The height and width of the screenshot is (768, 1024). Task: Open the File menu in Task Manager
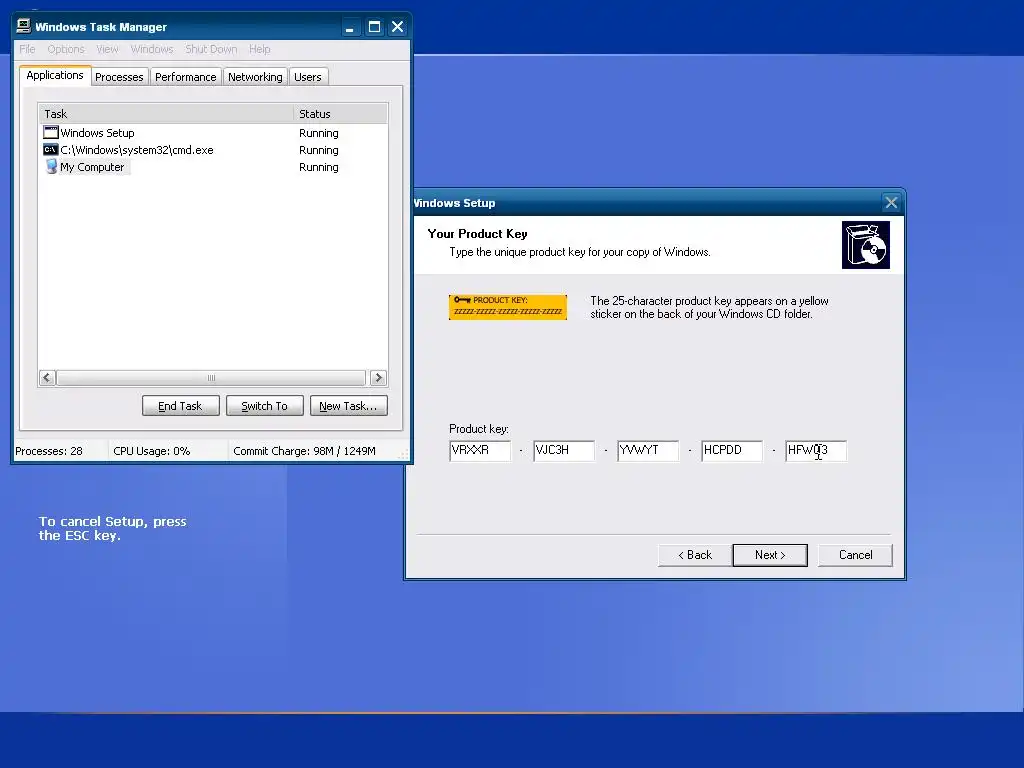27,49
